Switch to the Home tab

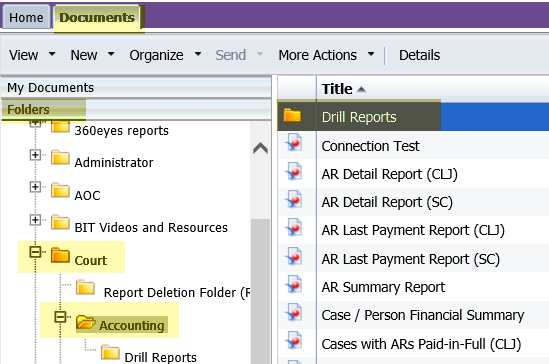coord(26,17)
